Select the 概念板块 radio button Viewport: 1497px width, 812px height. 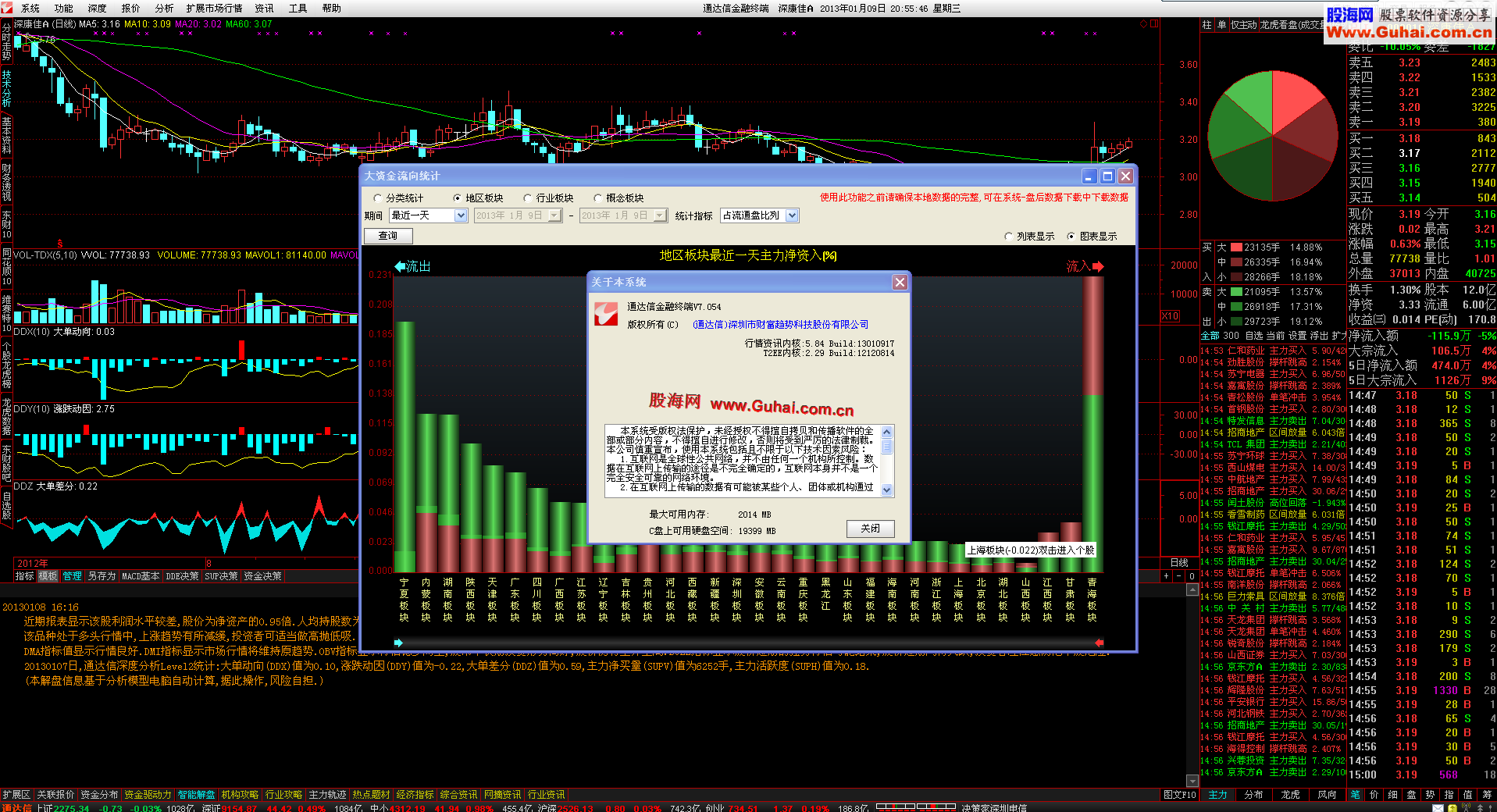(x=598, y=198)
